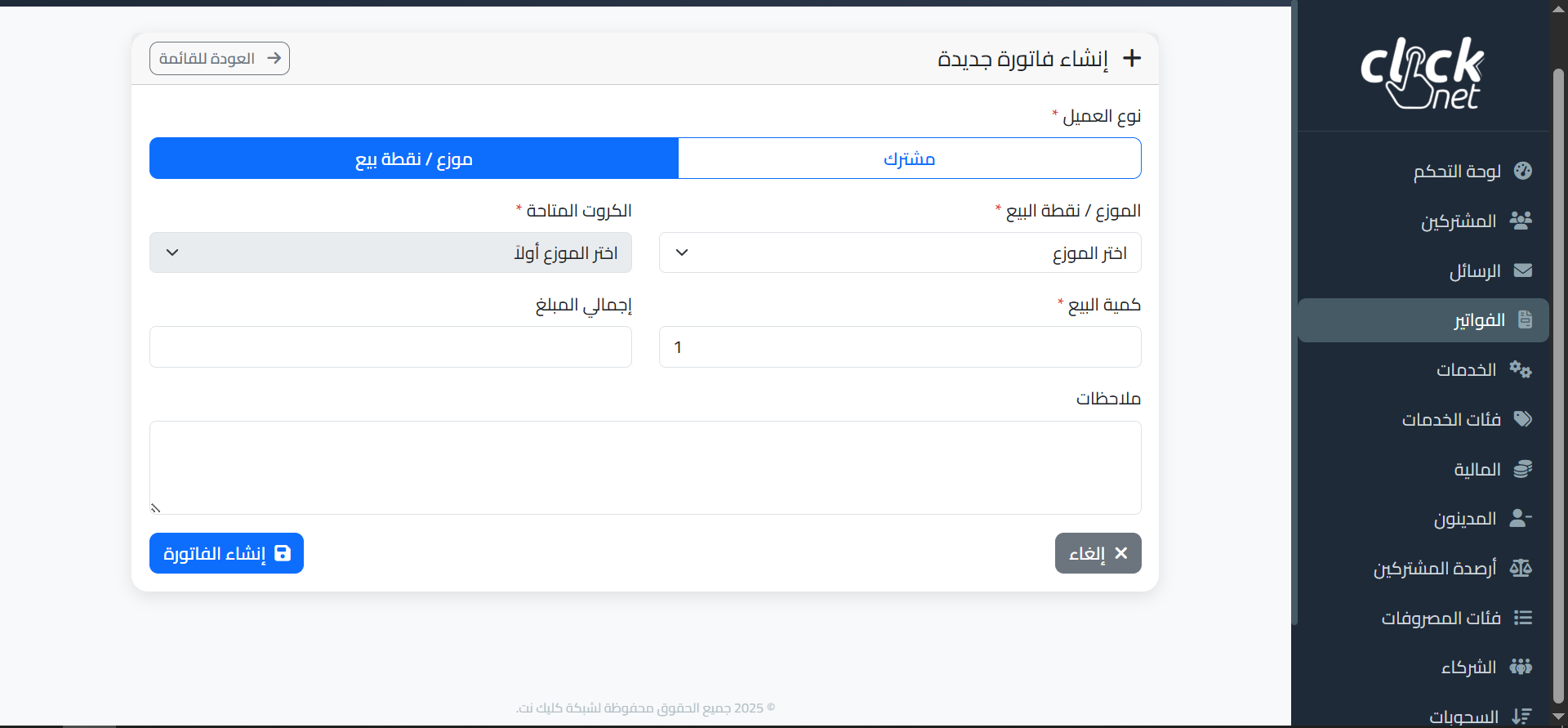
Task: Click the partners people icon
Action: tap(1521, 667)
